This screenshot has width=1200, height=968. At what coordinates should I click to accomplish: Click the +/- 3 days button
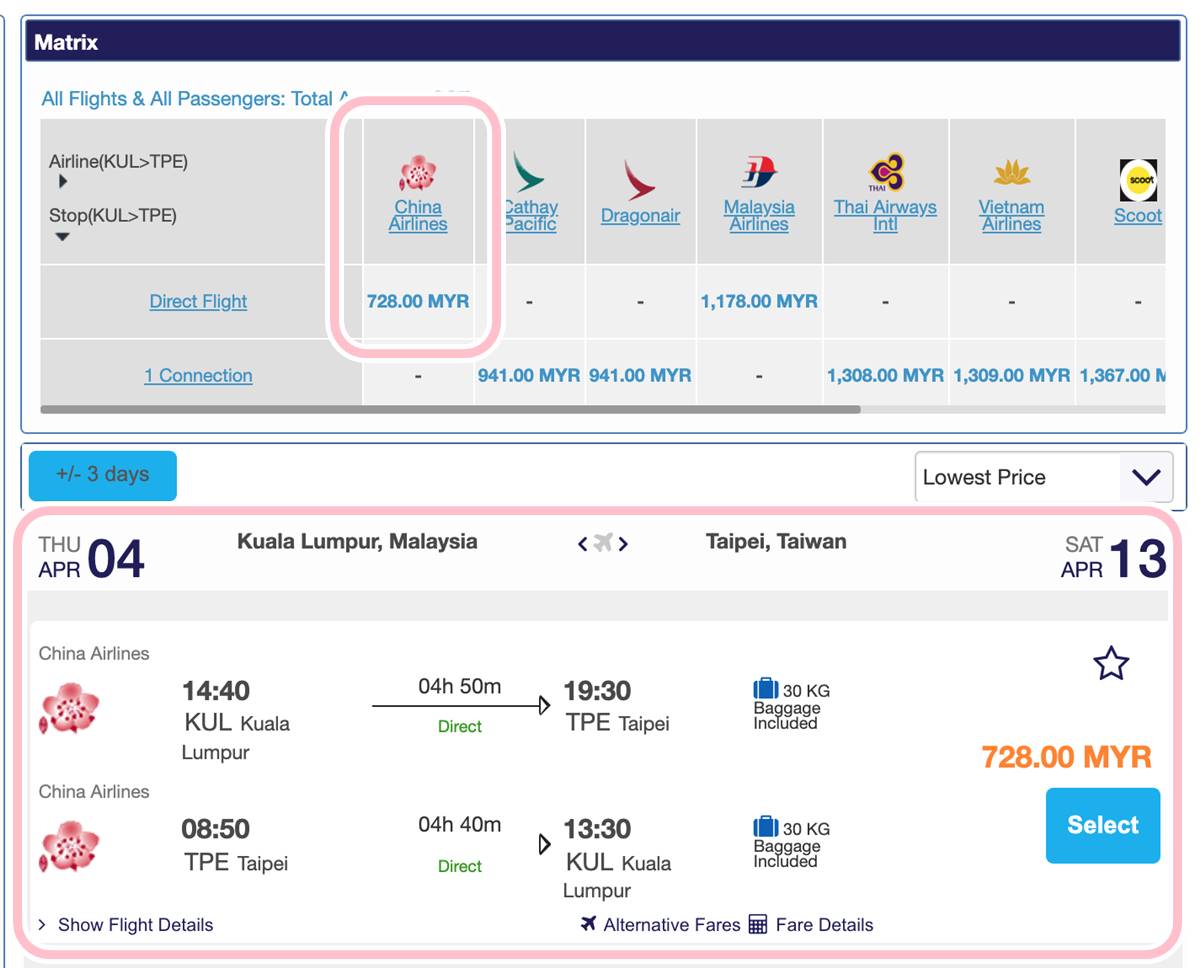point(103,475)
